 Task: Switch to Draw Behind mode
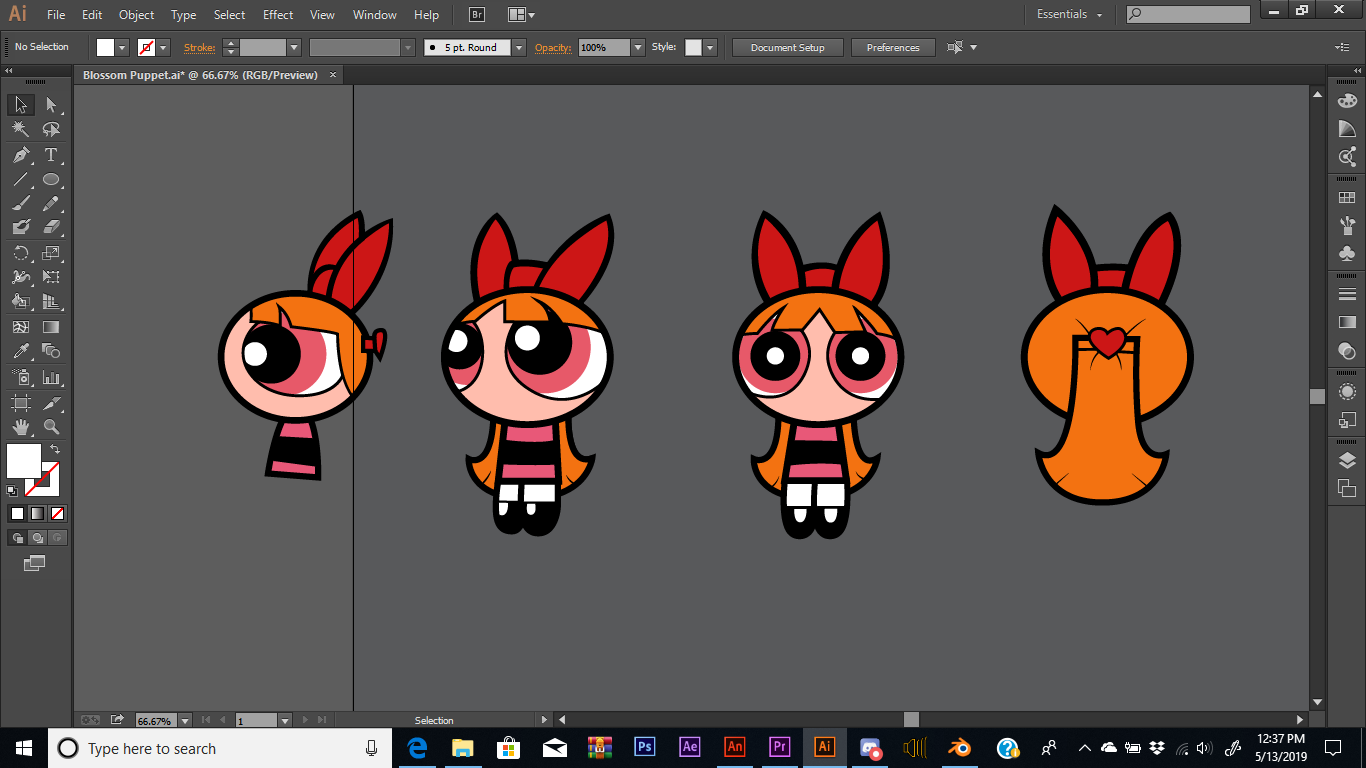(37, 537)
